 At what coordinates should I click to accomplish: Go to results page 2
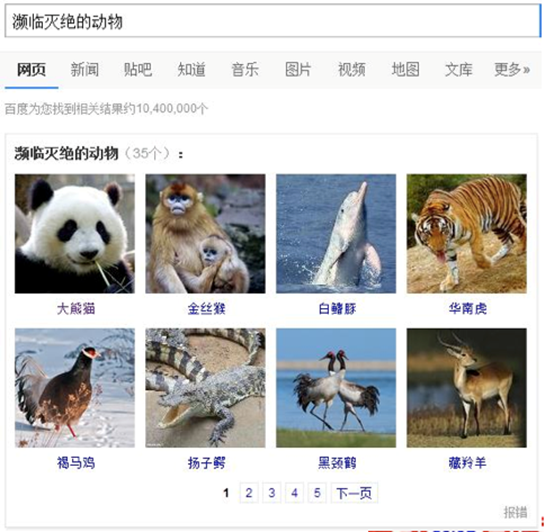(x=249, y=492)
